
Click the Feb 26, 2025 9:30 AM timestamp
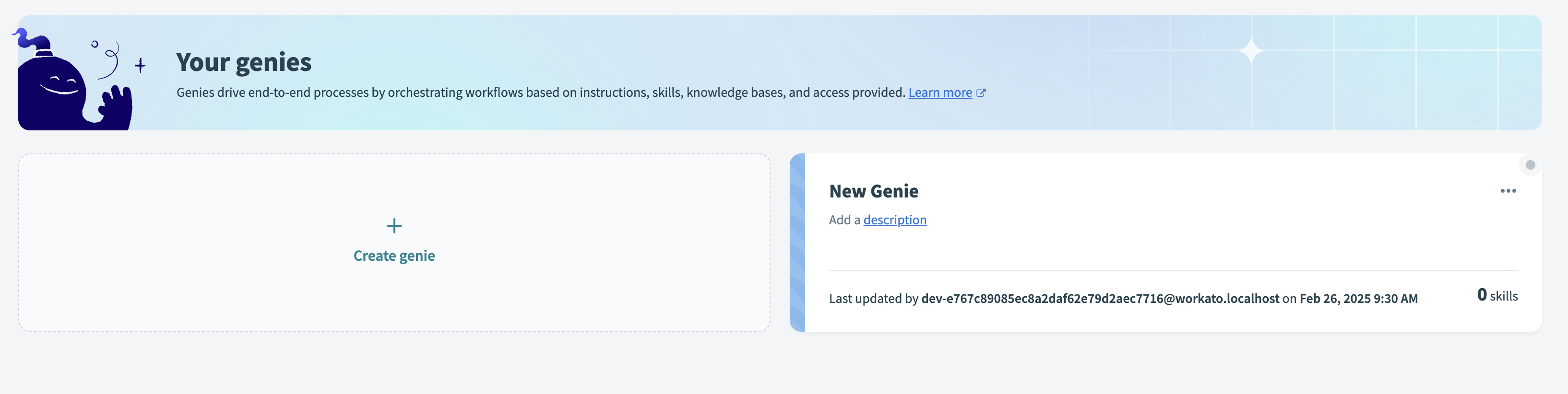(x=1359, y=299)
